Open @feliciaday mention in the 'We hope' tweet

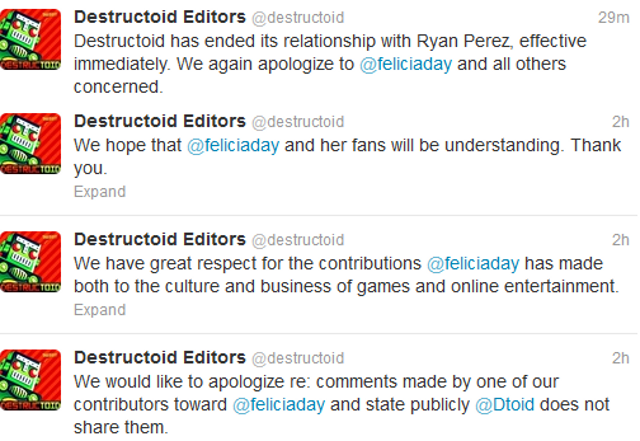click(x=233, y=145)
